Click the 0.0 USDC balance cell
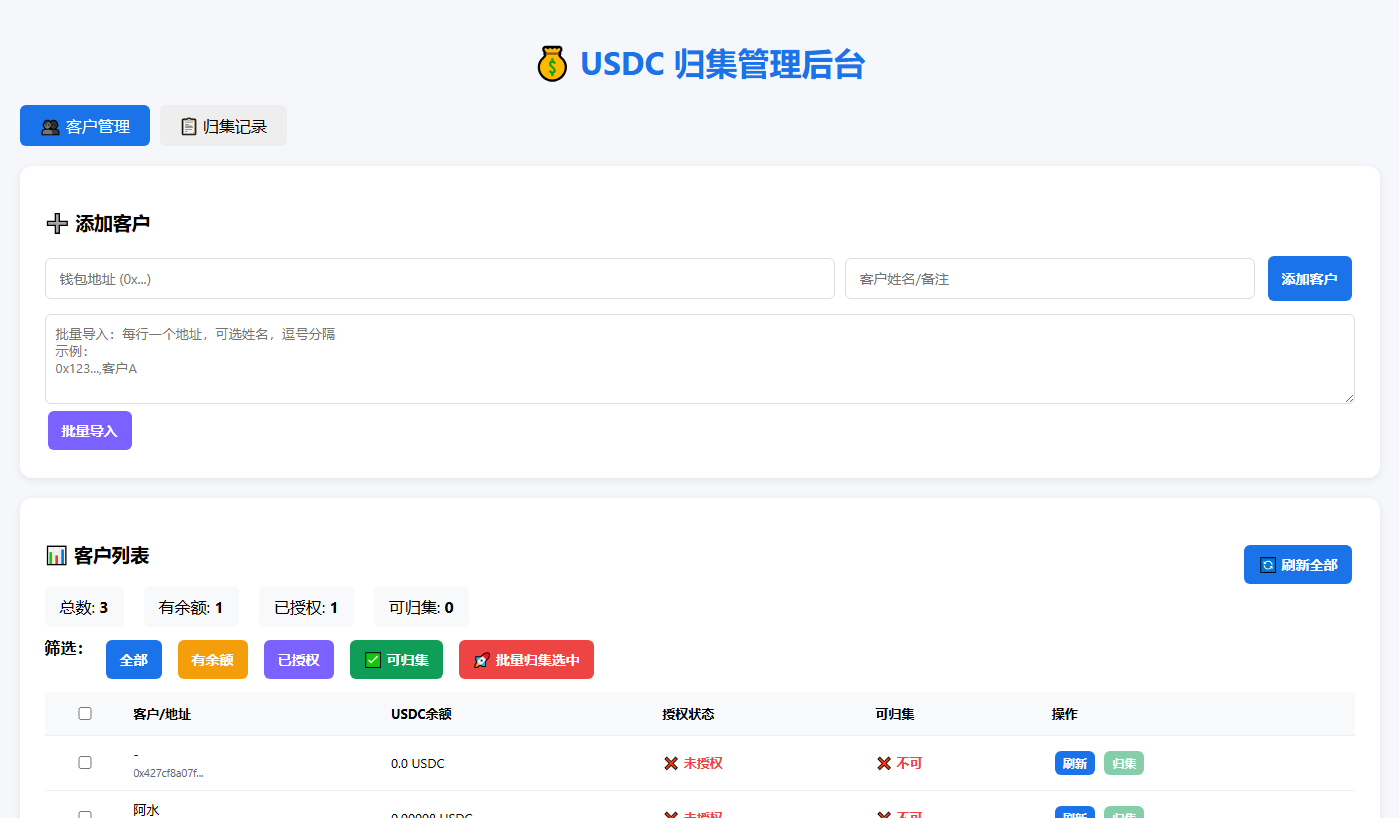The image size is (1399, 818). coord(418,764)
